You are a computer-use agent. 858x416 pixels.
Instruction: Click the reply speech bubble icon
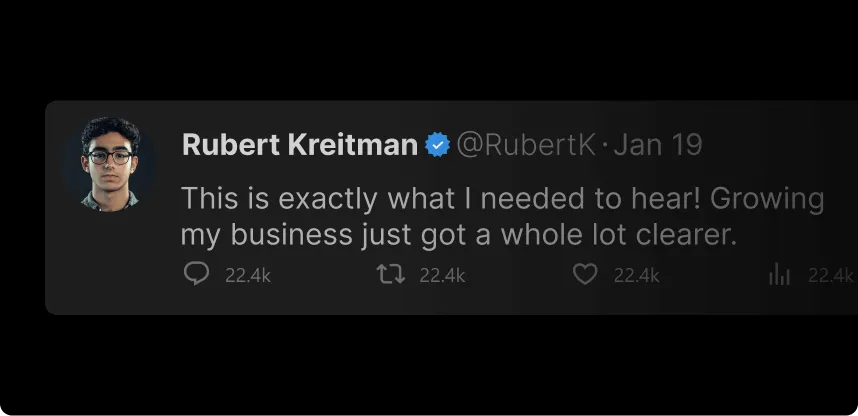coord(196,274)
